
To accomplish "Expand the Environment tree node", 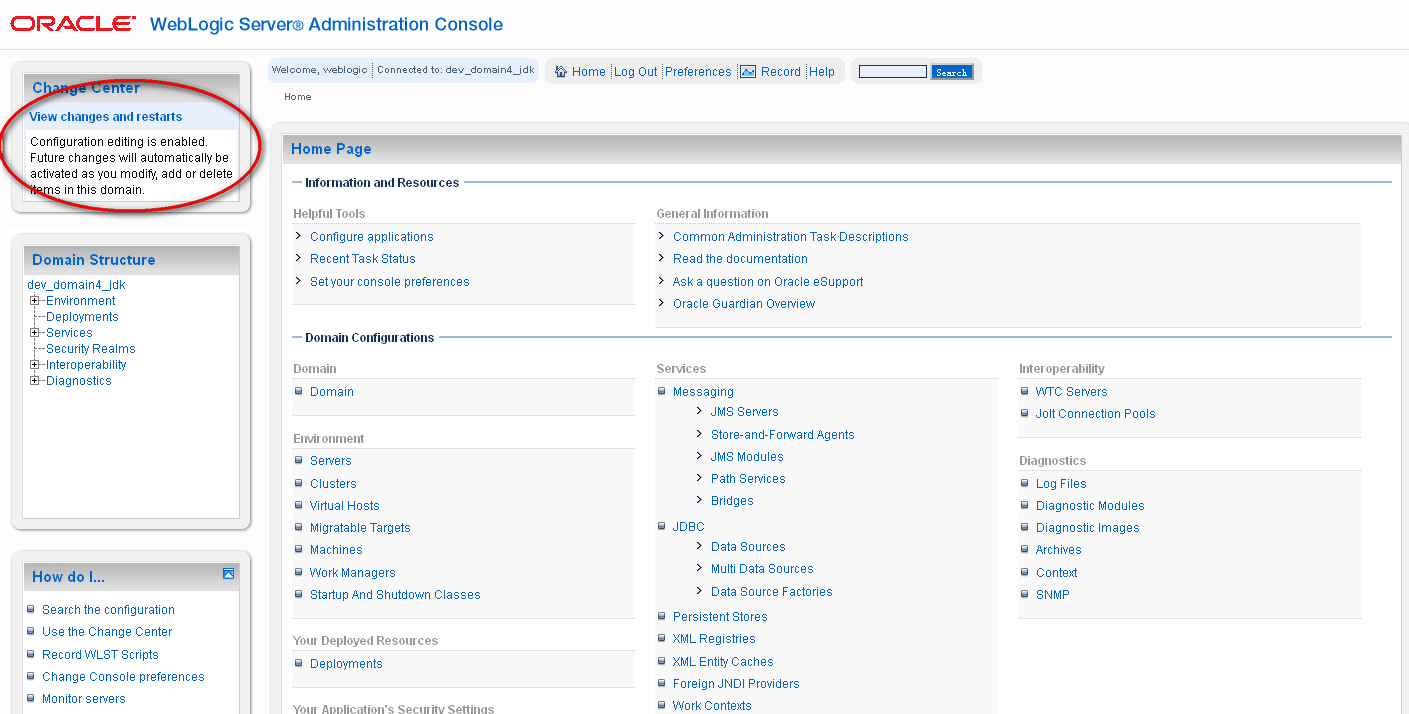I will [35, 301].
